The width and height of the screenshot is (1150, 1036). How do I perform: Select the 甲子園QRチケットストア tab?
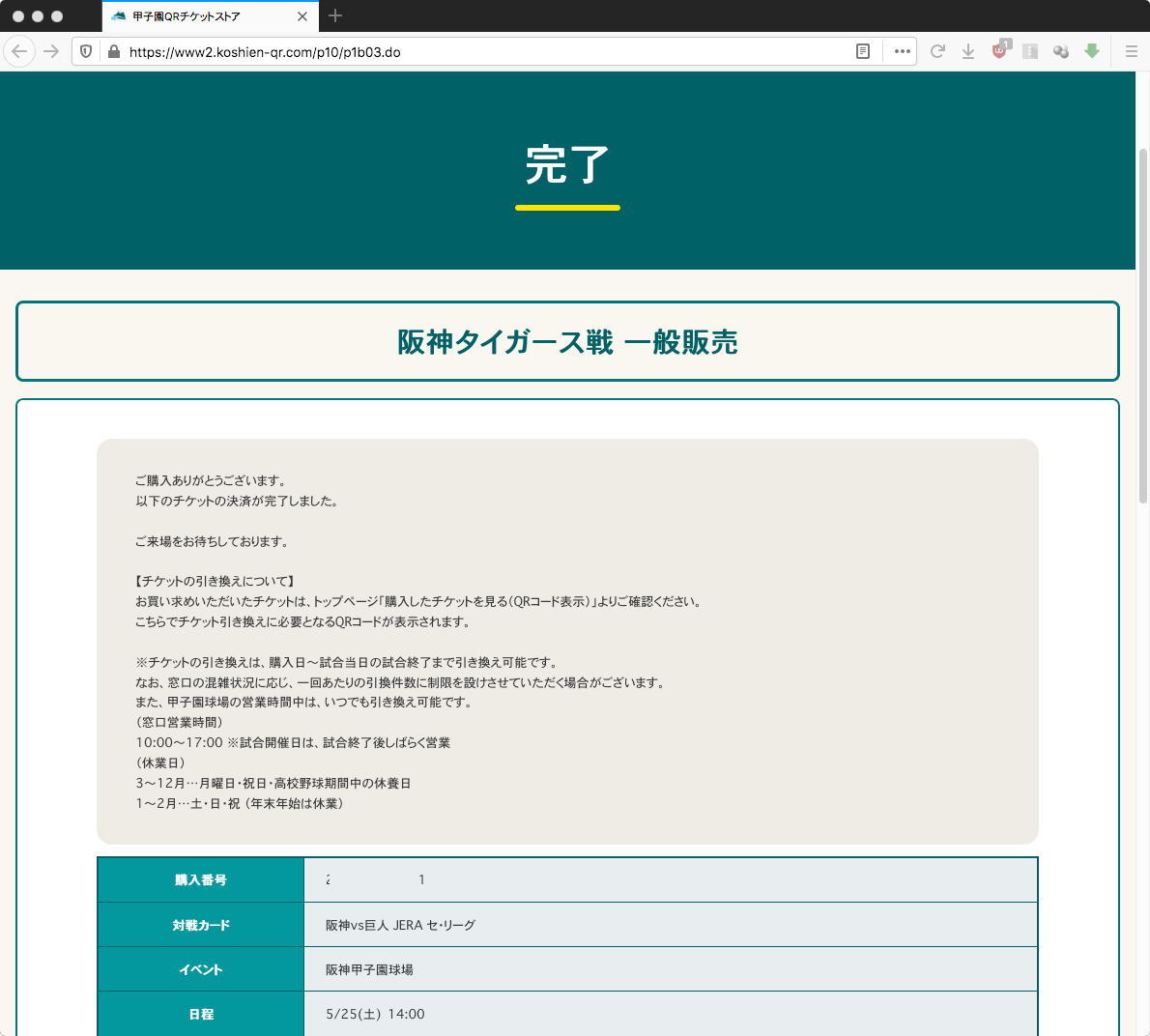point(211,16)
